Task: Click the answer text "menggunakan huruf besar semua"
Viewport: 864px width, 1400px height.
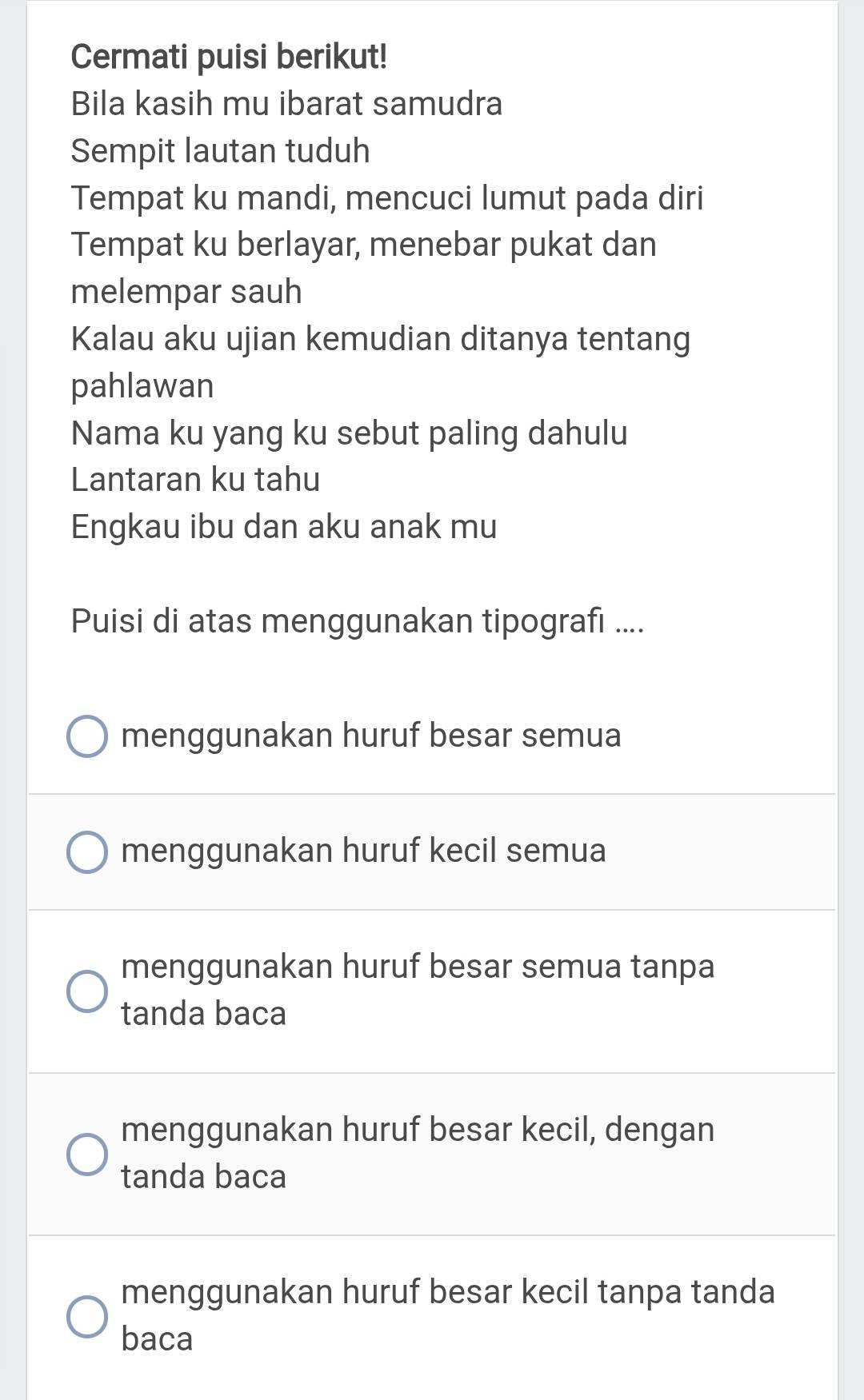Action: click(x=371, y=736)
